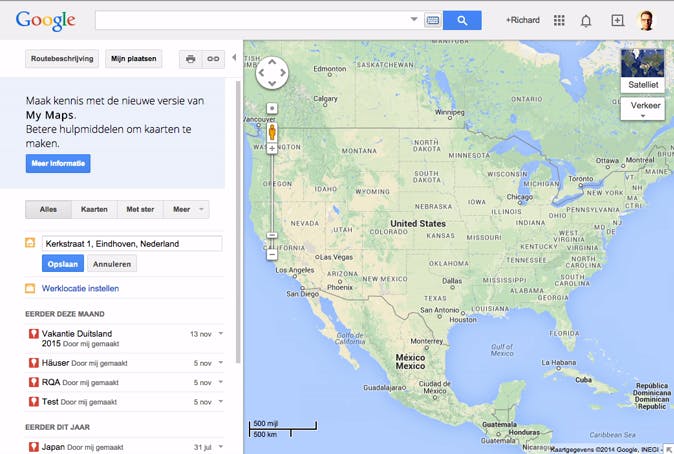Image resolution: width=674 pixels, height=454 pixels.
Task: Collapse the left side panel arrow
Action: click(234, 58)
